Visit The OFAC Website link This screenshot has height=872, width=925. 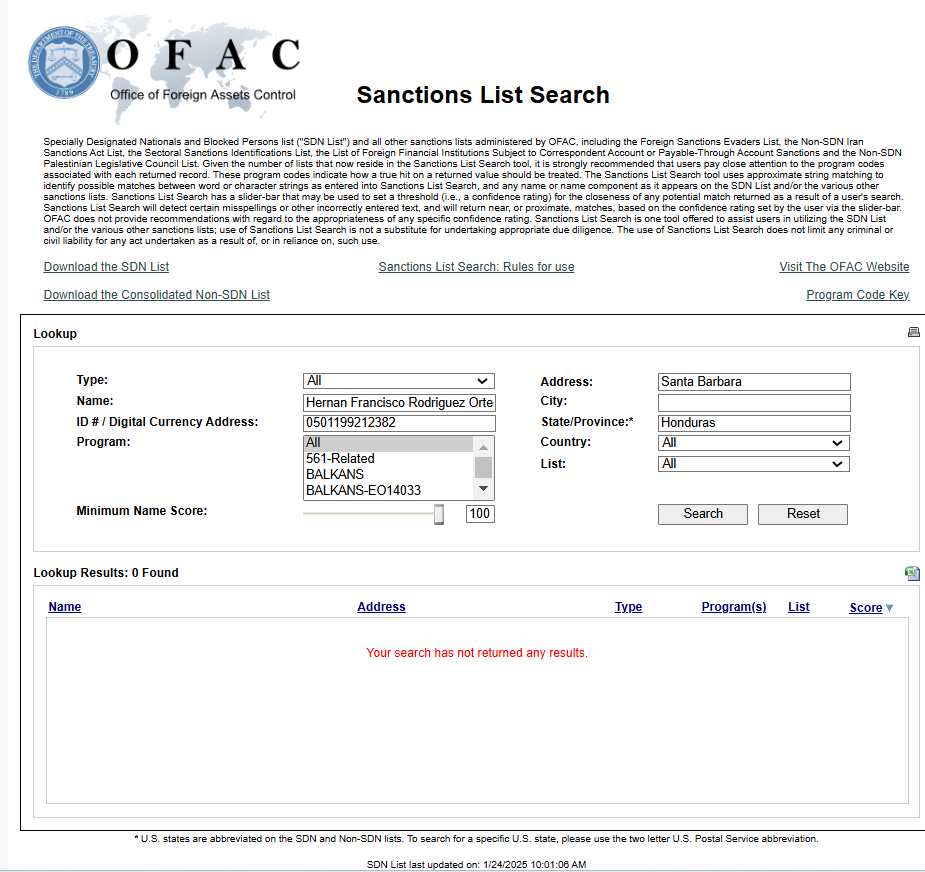844,267
